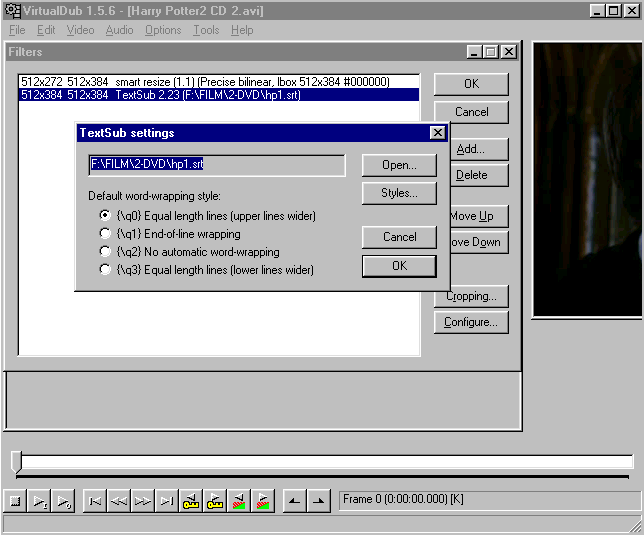Click the next key frame icon
This screenshot has width=644, height=535.
(x=215, y=501)
